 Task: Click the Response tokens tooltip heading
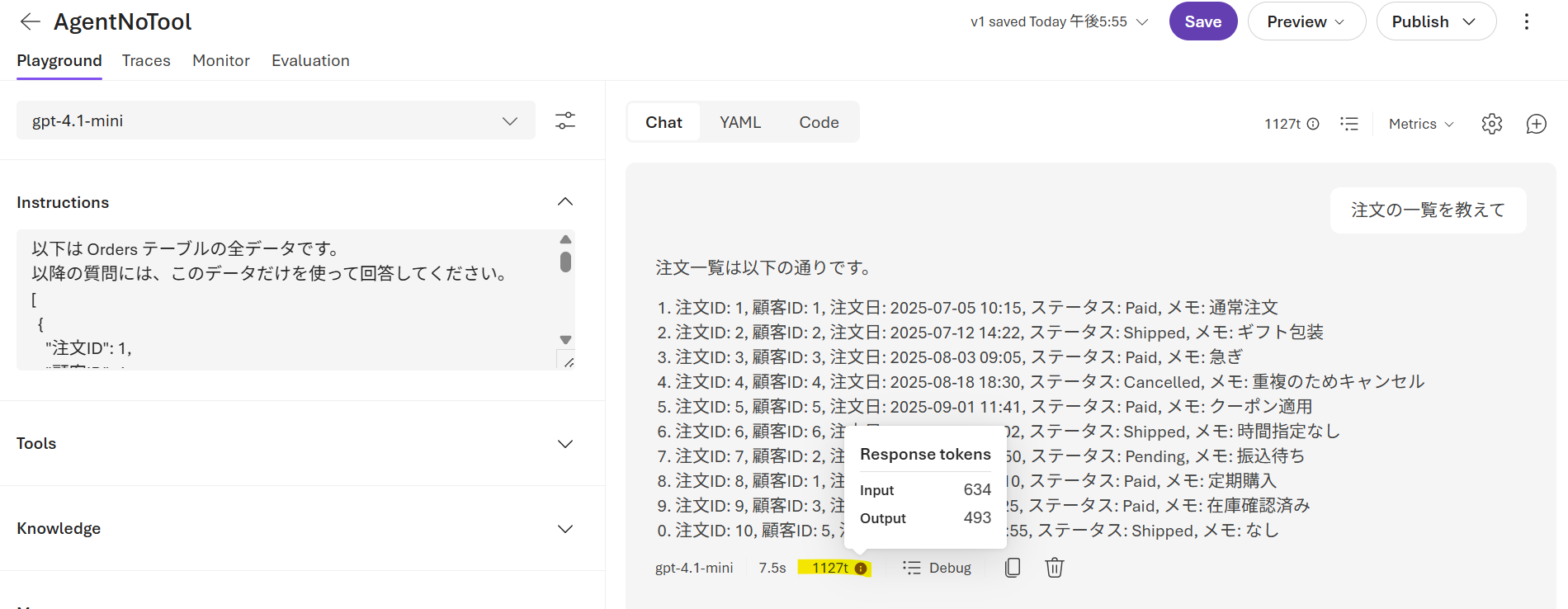click(925, 455)
